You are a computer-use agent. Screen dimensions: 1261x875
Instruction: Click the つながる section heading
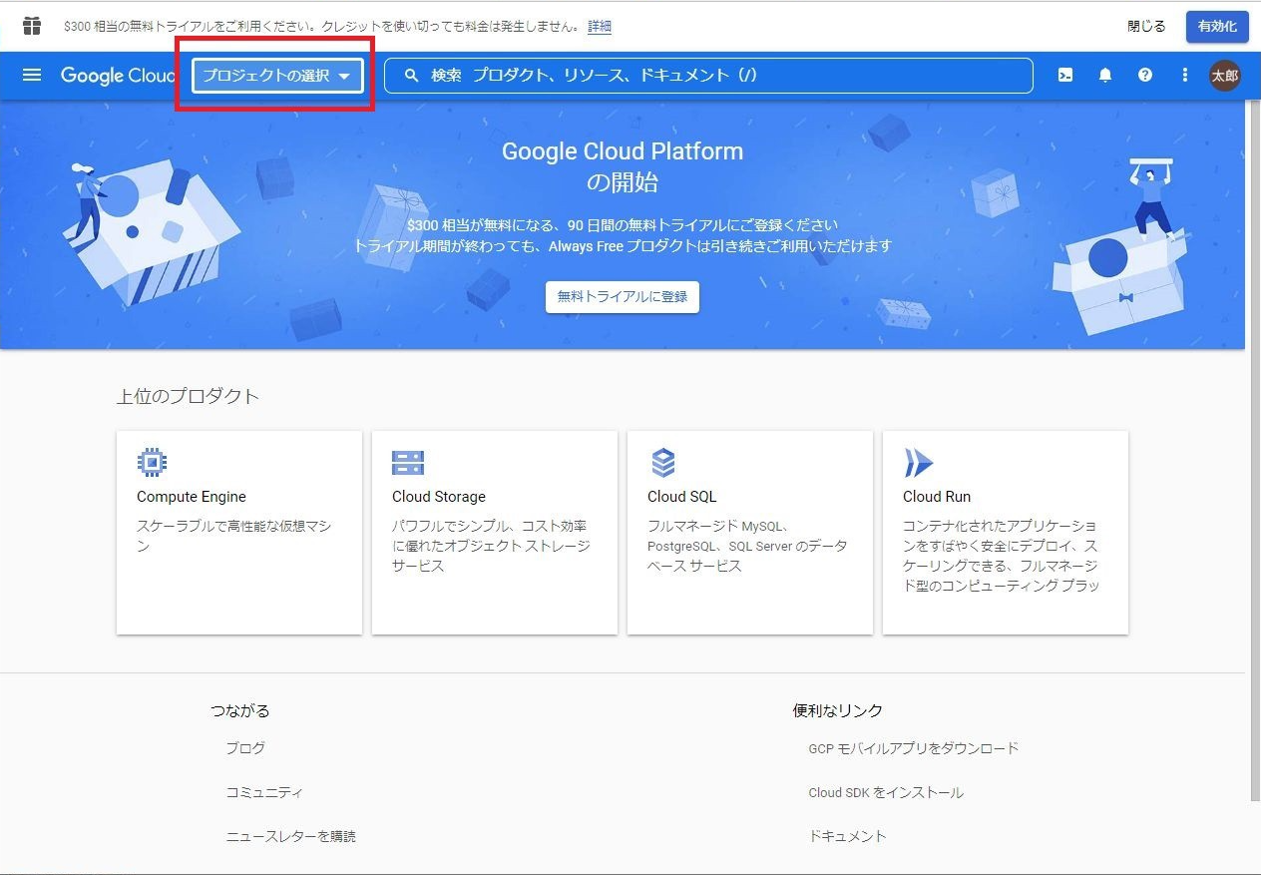point(240,711)
